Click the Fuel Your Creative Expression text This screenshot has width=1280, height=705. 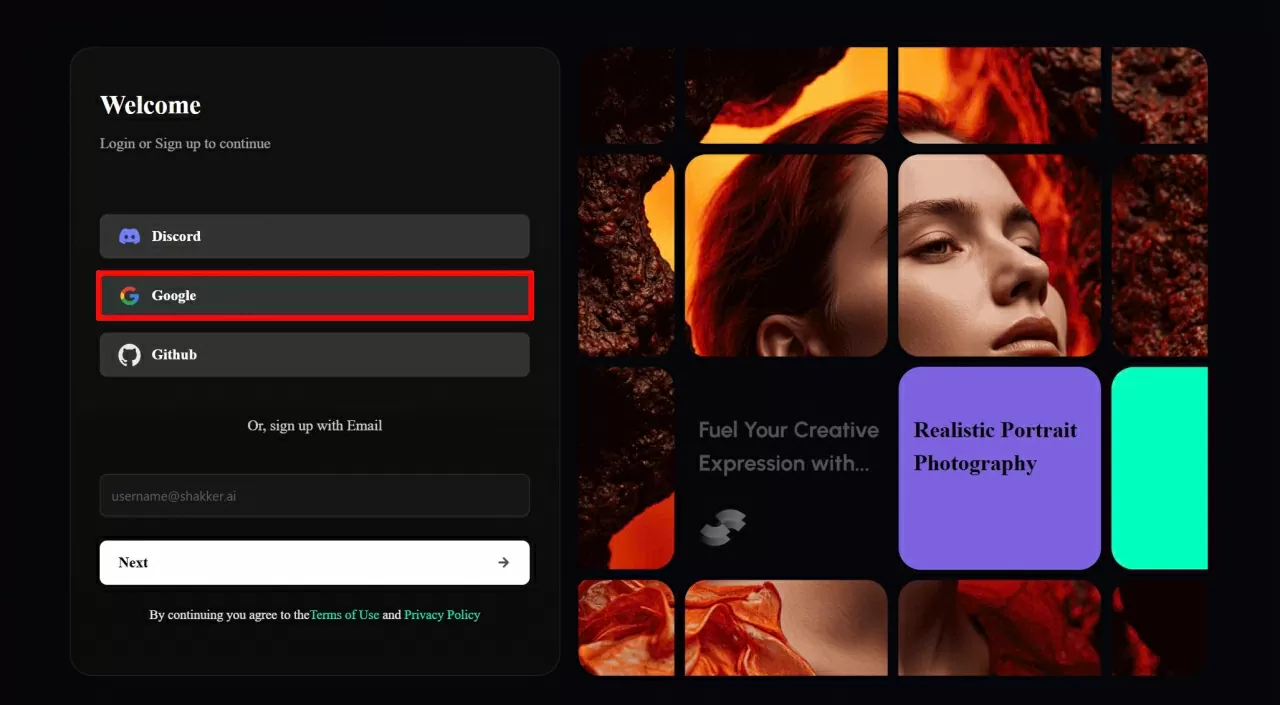click(x=788, y=446)
